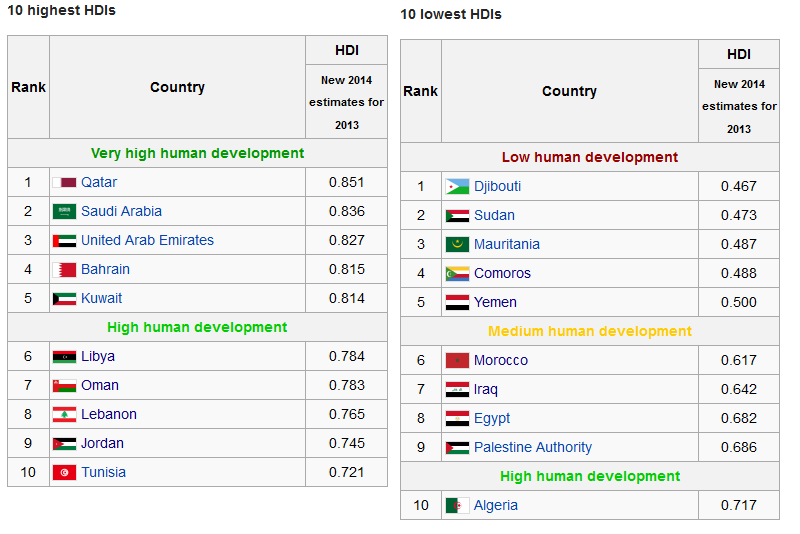Image resolution: width=800 pixels, height=534 pixels.
Task: Visit the Egypt link
Action: [x=492, y=419]
